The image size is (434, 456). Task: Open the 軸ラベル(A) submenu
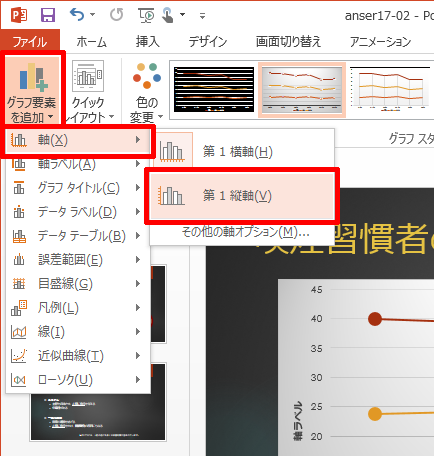coord(78,164)
